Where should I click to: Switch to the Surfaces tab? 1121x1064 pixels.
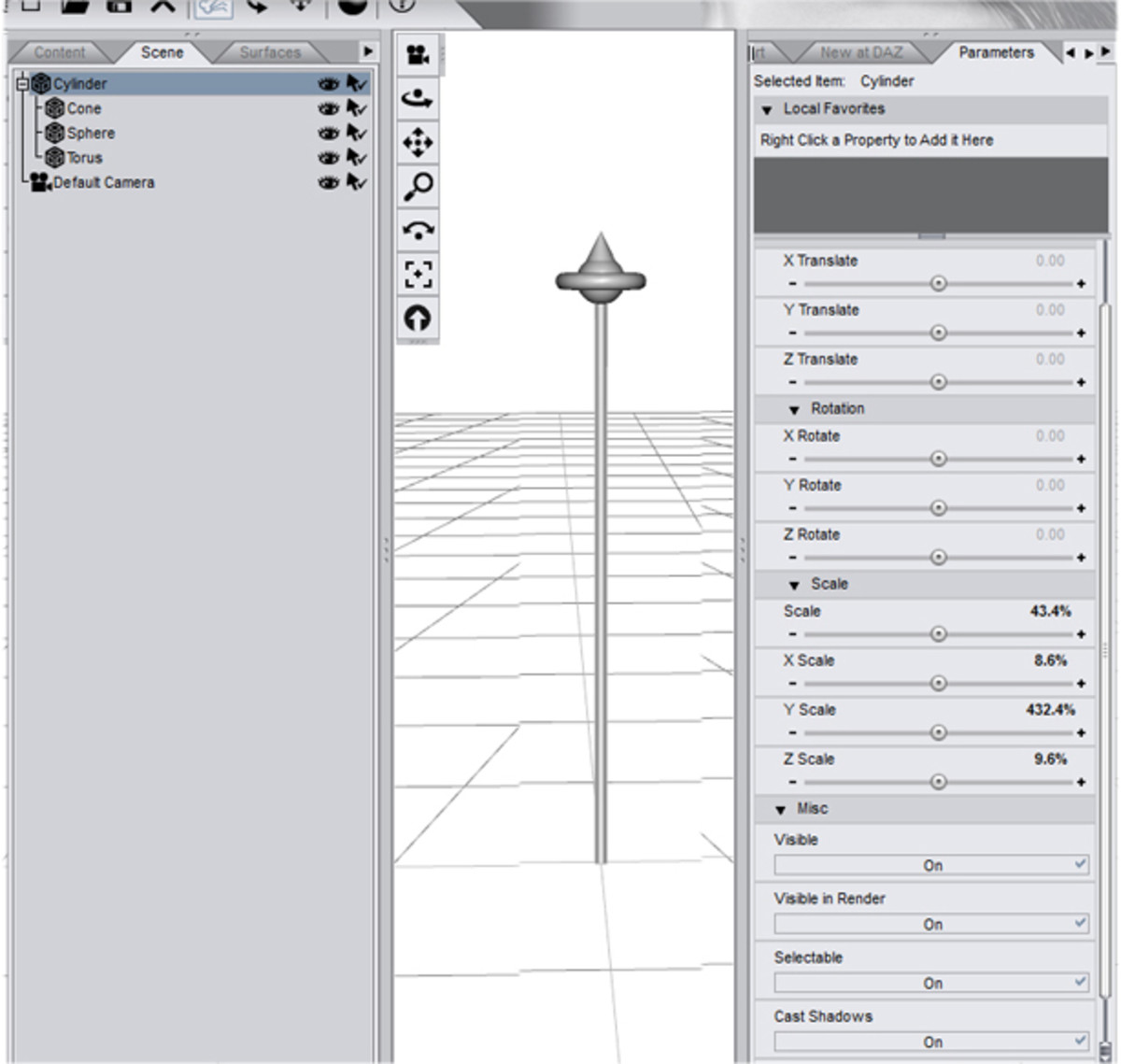pos(269,52)
